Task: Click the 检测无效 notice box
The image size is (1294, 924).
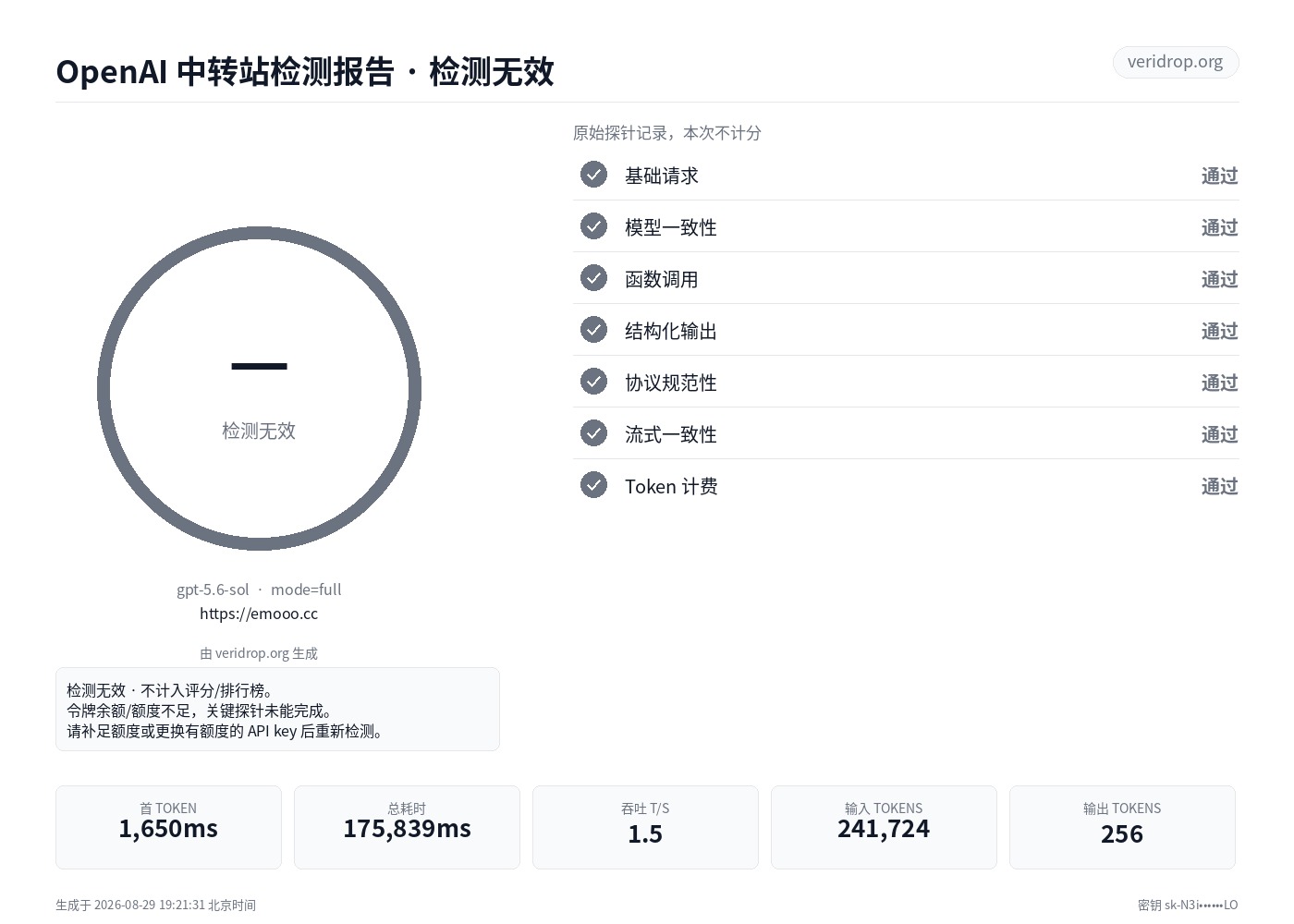Action: tap(277, 710)
